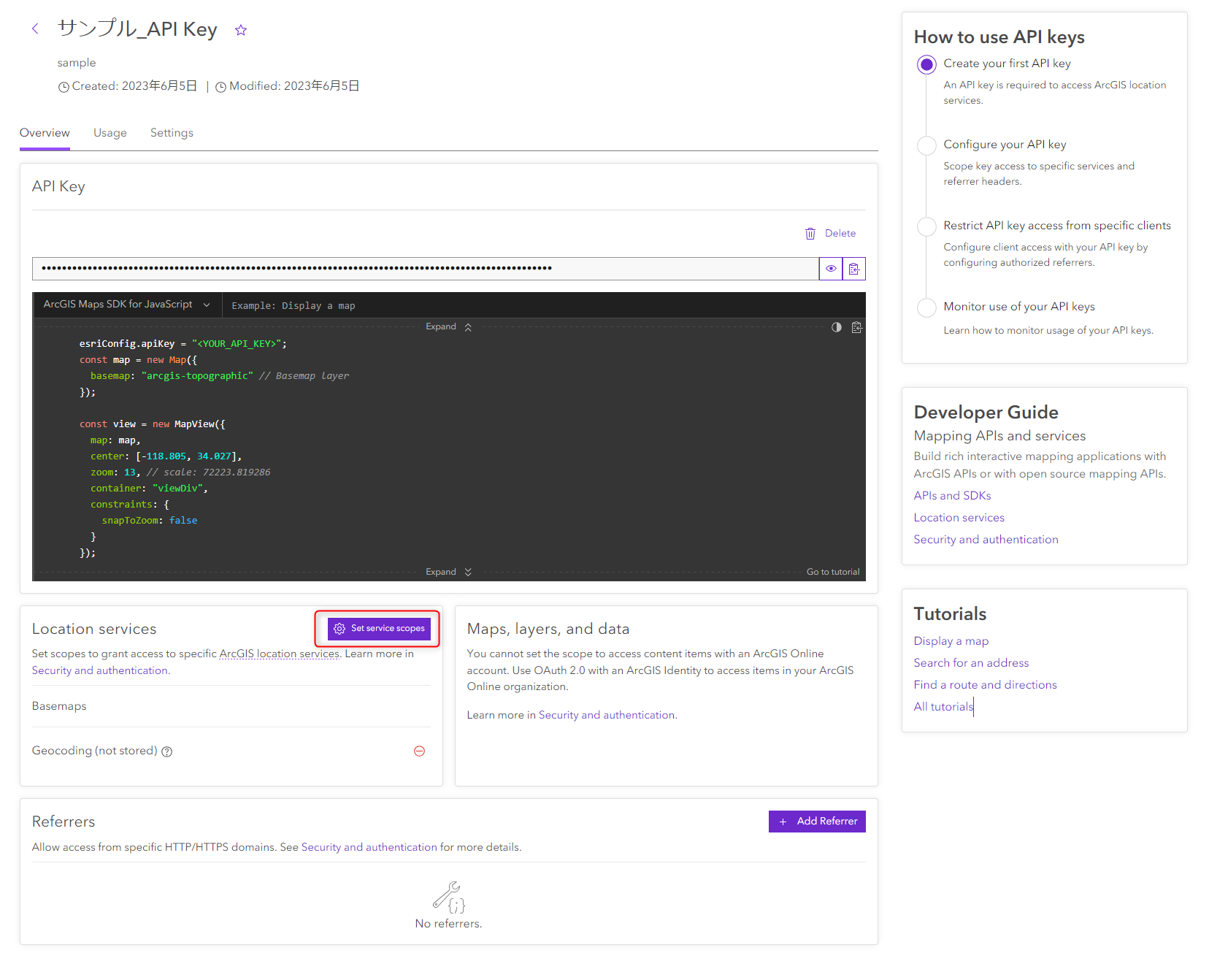The width and height of the screenshot is (1209, 980).
Task: Click the trash Delete icon
Action: click(810, 234)
